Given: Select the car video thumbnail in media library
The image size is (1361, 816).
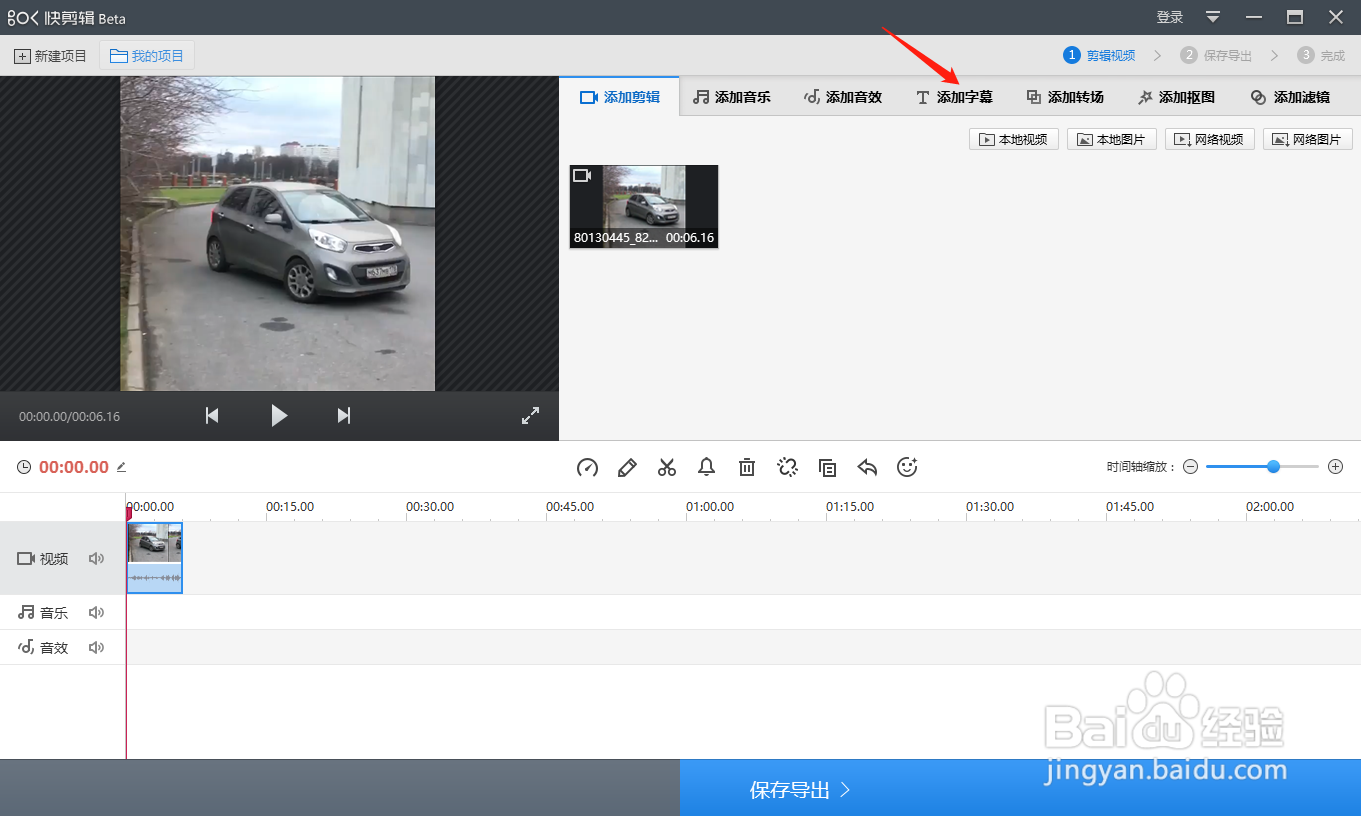Looking at the screenshot, I should click(x=644, y=206).
